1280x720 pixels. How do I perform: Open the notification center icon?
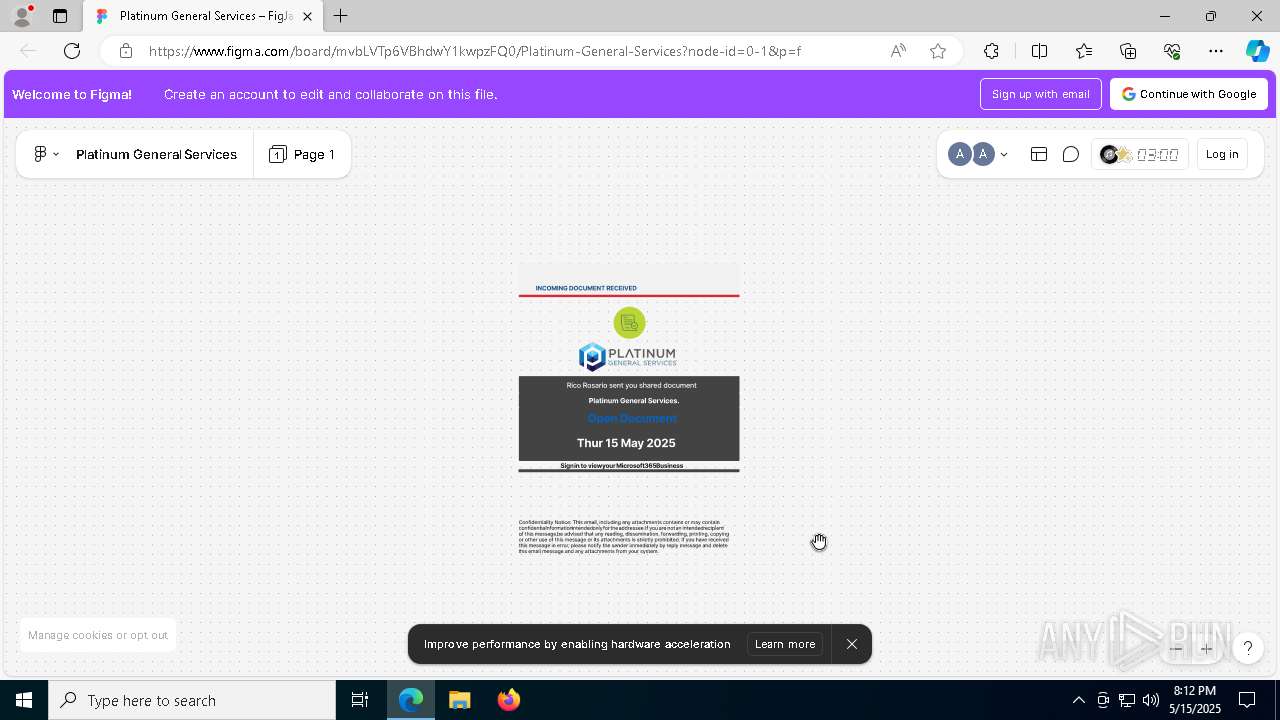tap(1248, 700)
